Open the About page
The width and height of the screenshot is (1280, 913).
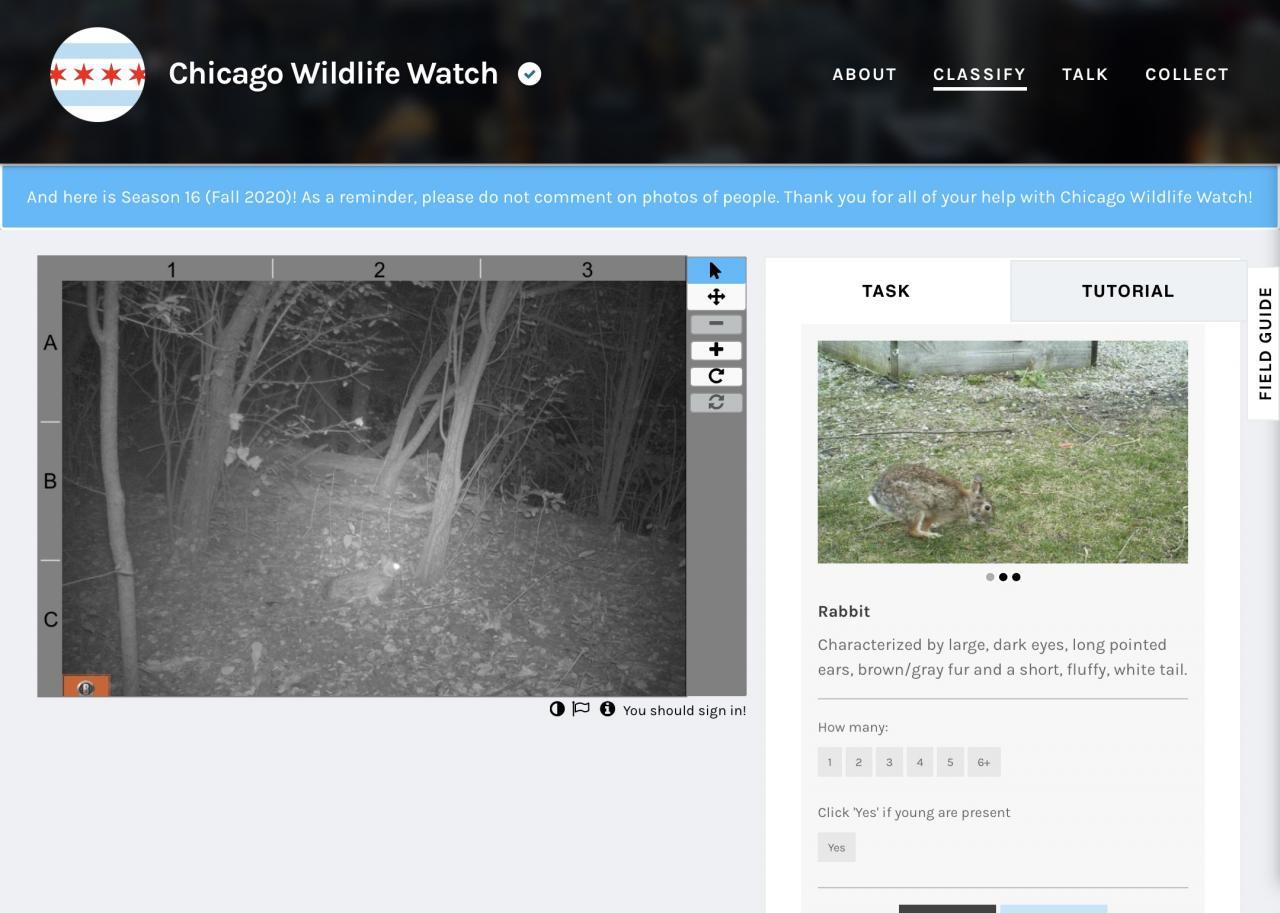point(865,74)
